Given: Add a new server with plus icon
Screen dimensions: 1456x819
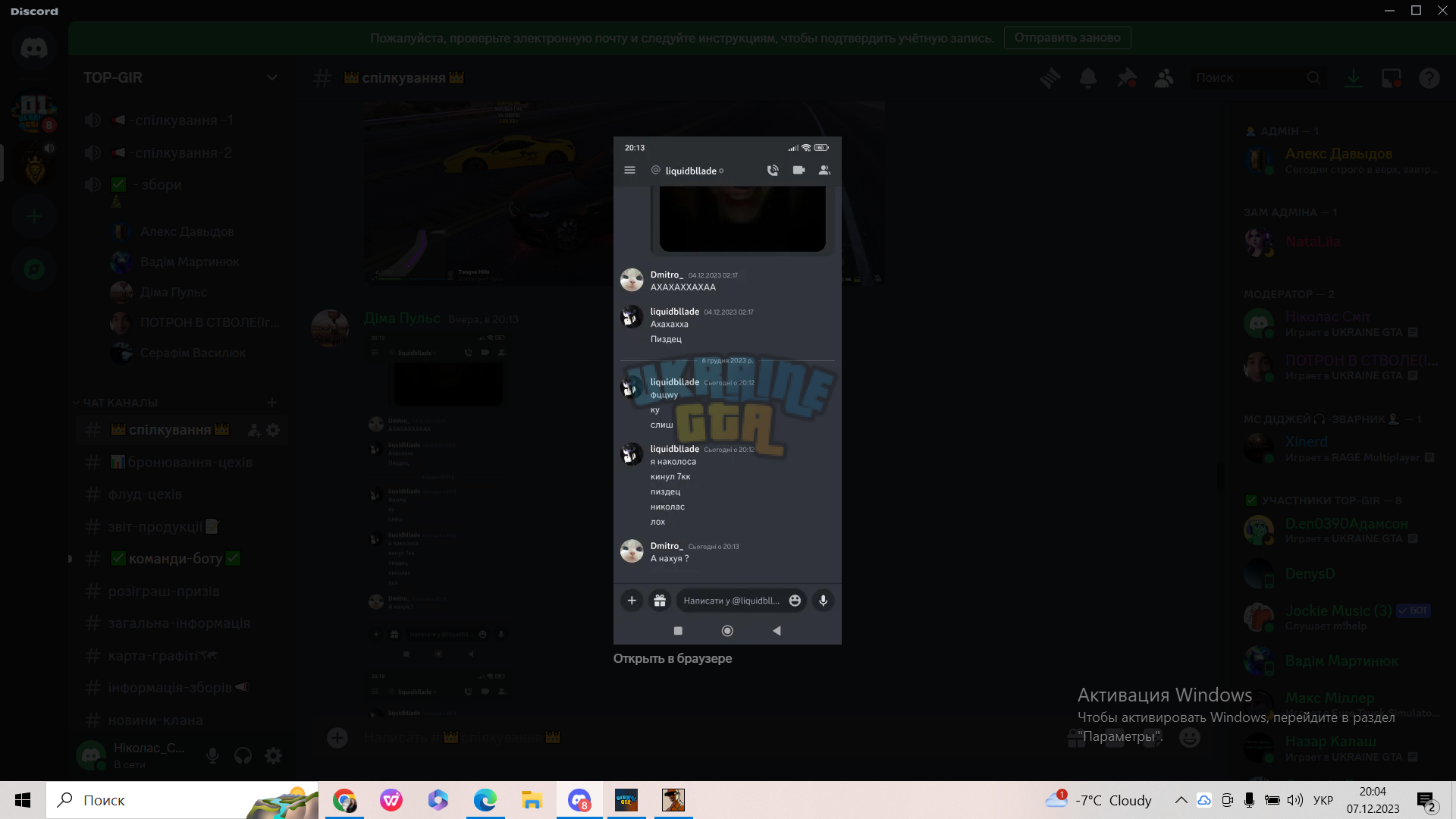Looking at the screenshot, I should coord(34,217).
